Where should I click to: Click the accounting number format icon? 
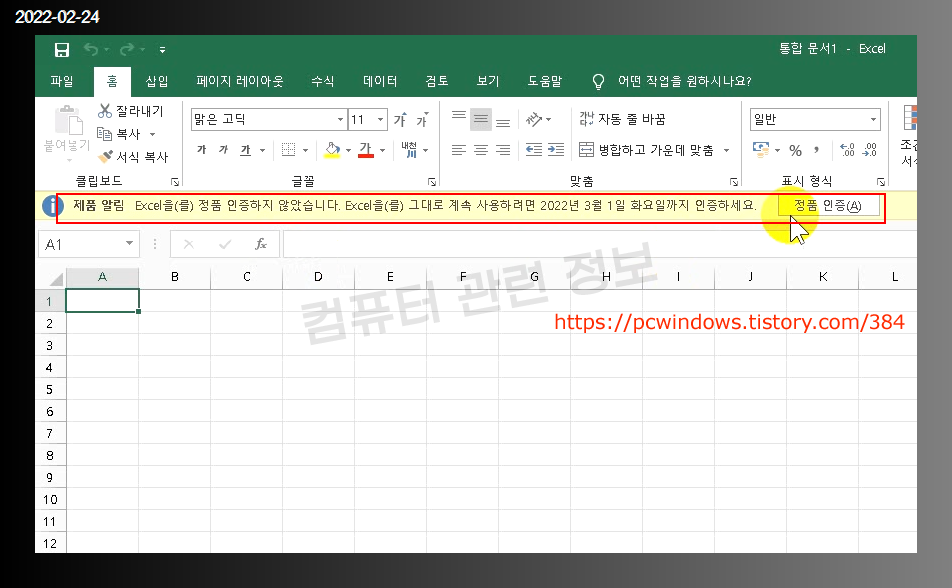(x=761, y=149)
